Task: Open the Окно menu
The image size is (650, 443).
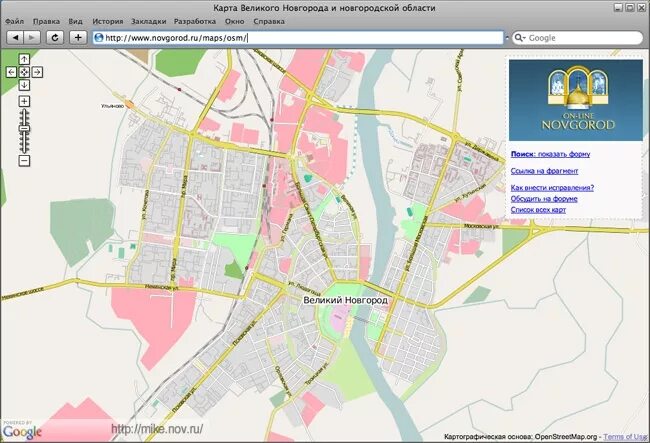Action: [235, 21]
